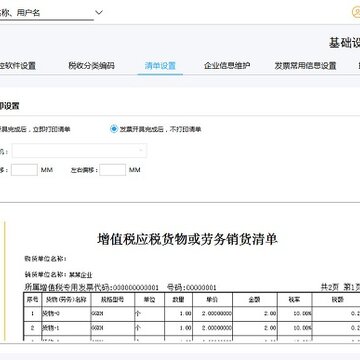Viewport: 360px width, 360px height.
Task: Focus the 左右偏移 MM input box
Action: 113,170
